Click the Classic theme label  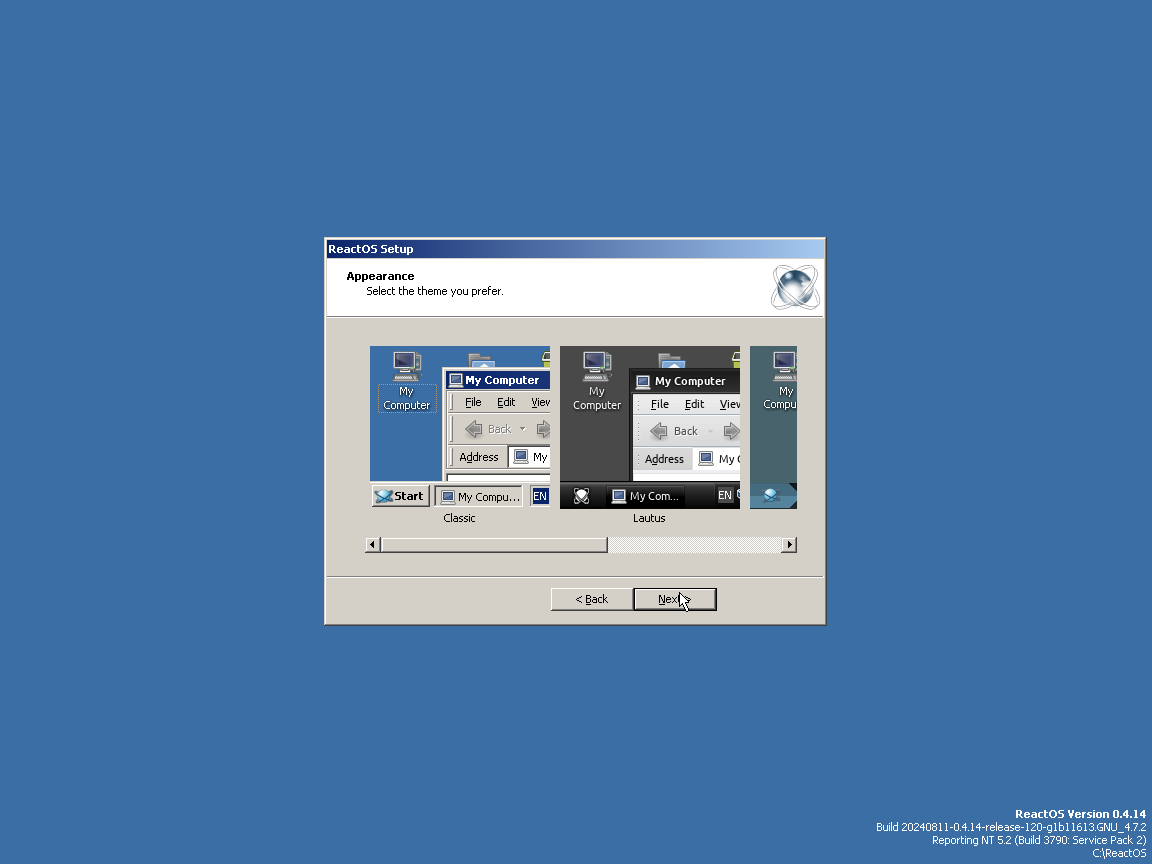coord(459,518)
